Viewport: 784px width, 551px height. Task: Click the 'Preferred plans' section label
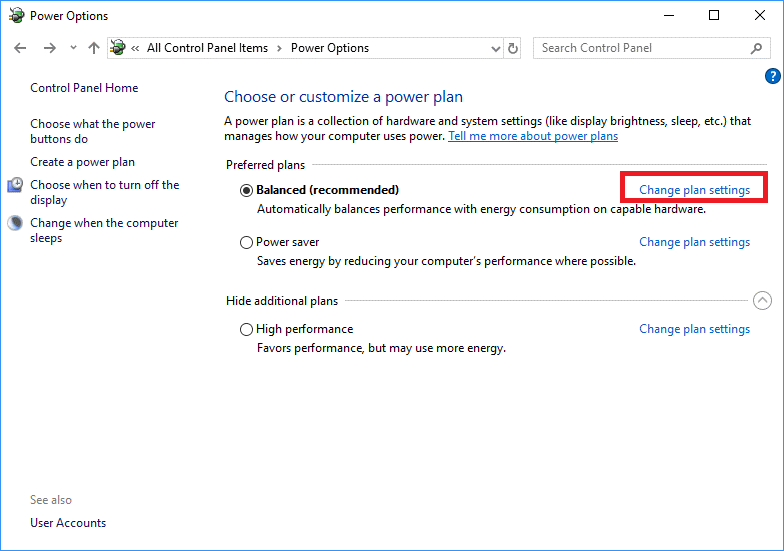pyautogui.click(x=266, y=165)
